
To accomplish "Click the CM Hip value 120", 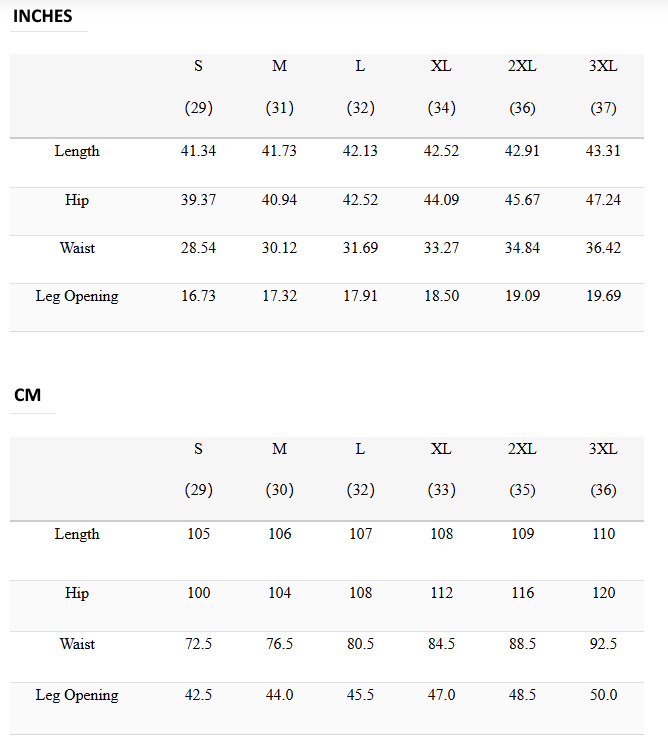I will click(603, 593).
